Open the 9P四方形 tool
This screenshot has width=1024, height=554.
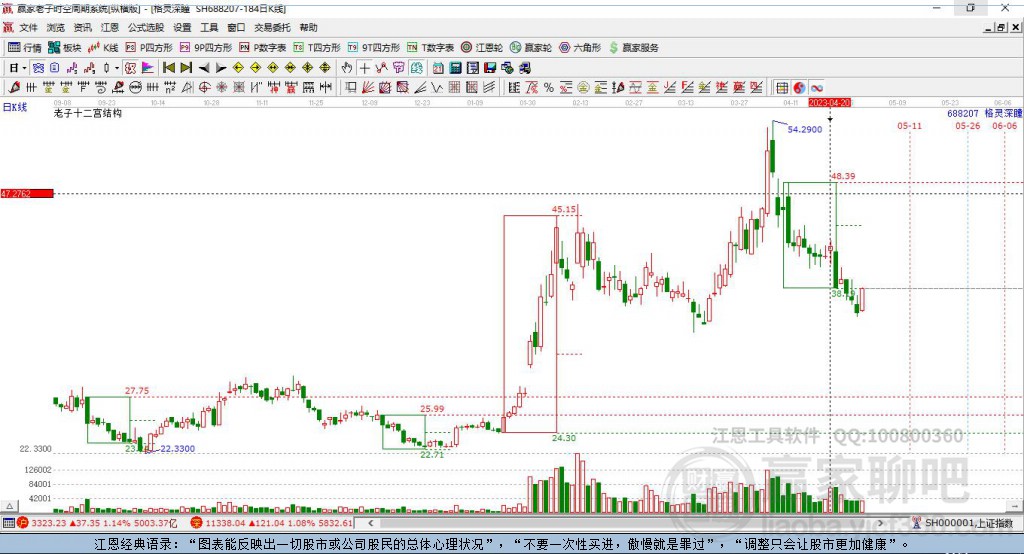[206, 48]
